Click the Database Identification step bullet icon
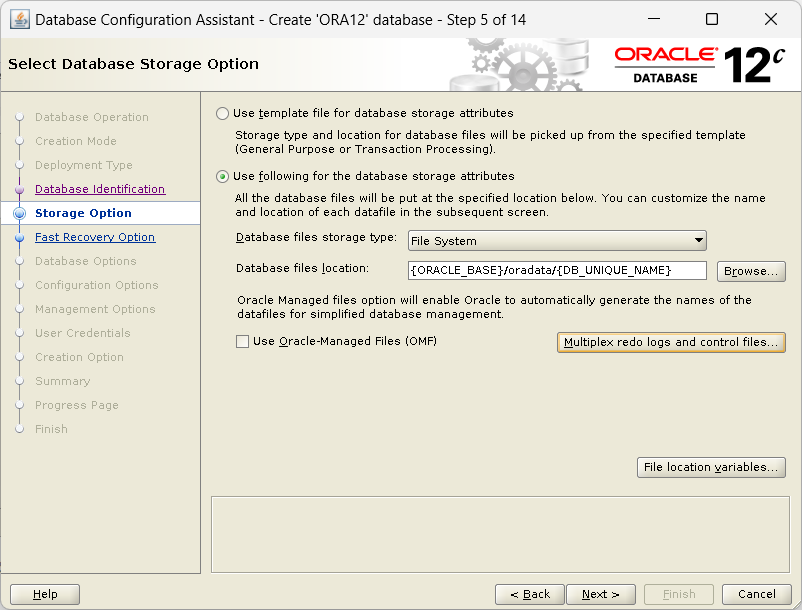This screenshot has height=610, width=802. [19, 189]
